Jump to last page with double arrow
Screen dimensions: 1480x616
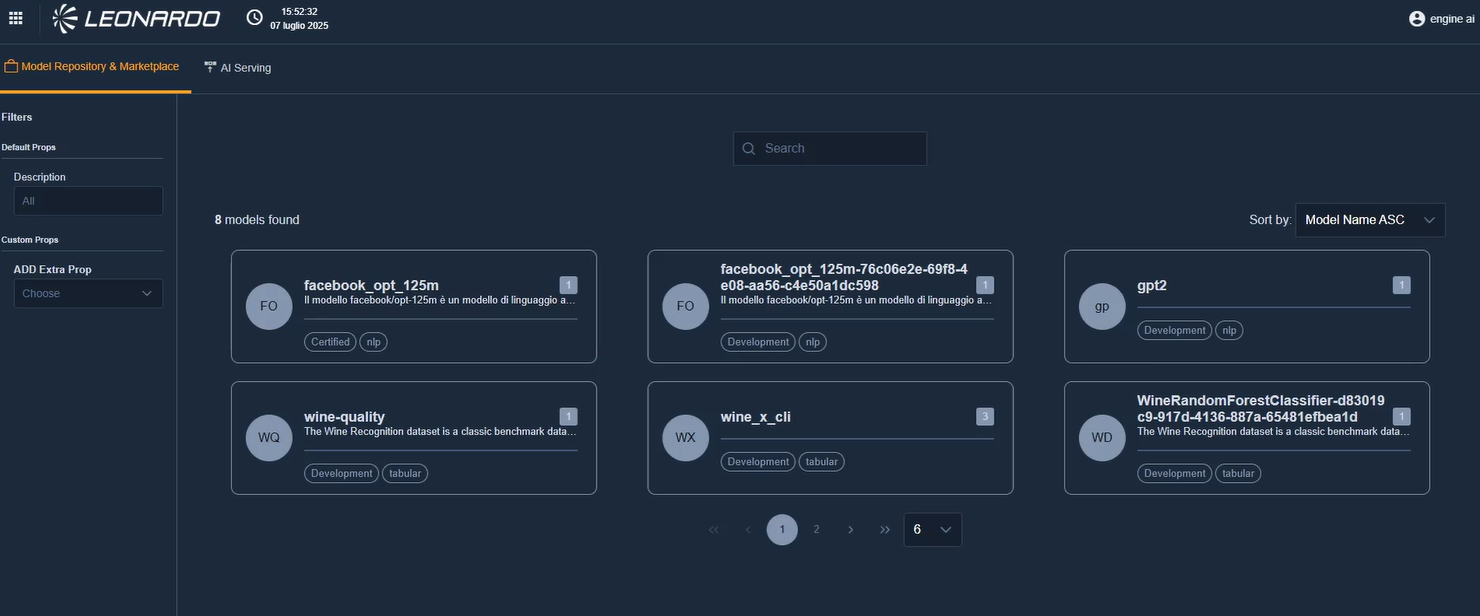[885, 530]
